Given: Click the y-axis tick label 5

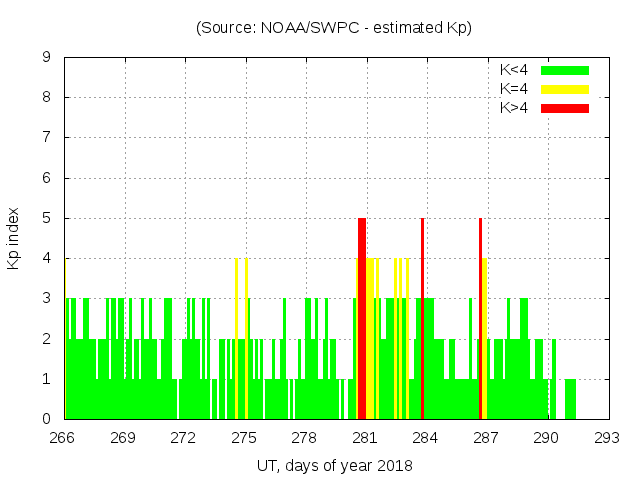Looking at the screenshot, I should 46,219.
